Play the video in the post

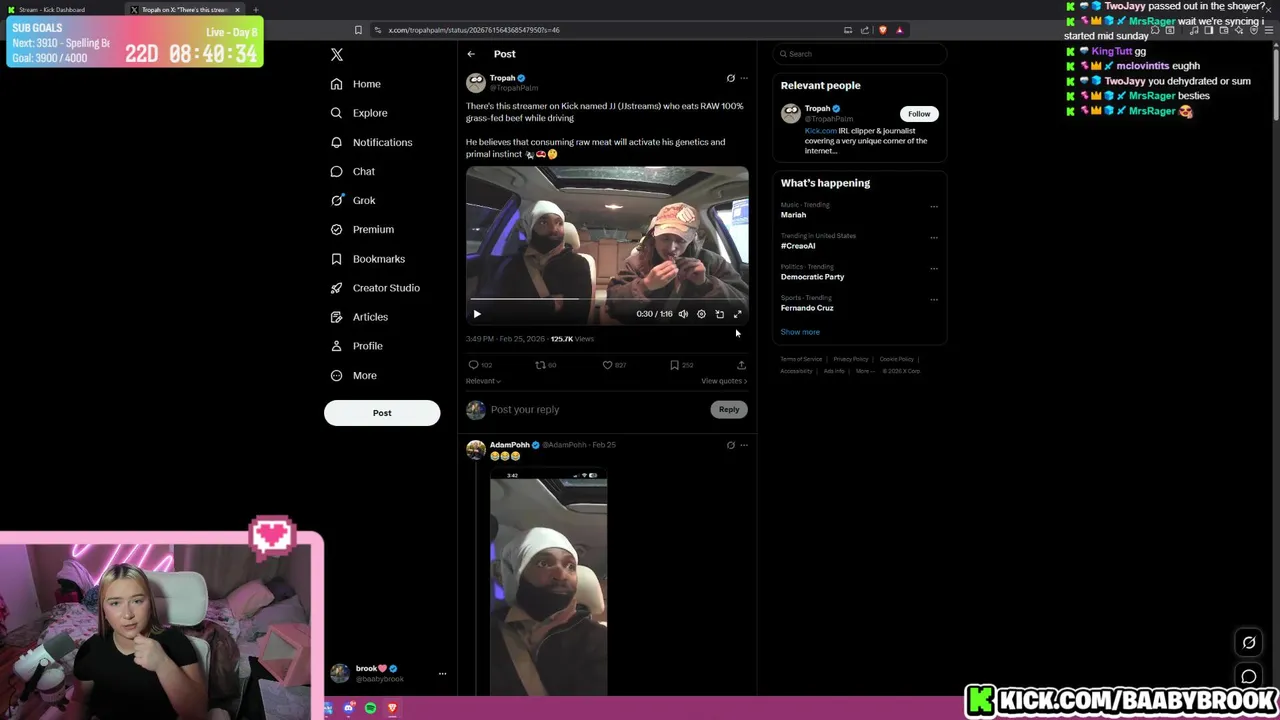pyautogui.click(x=477, y=314)
